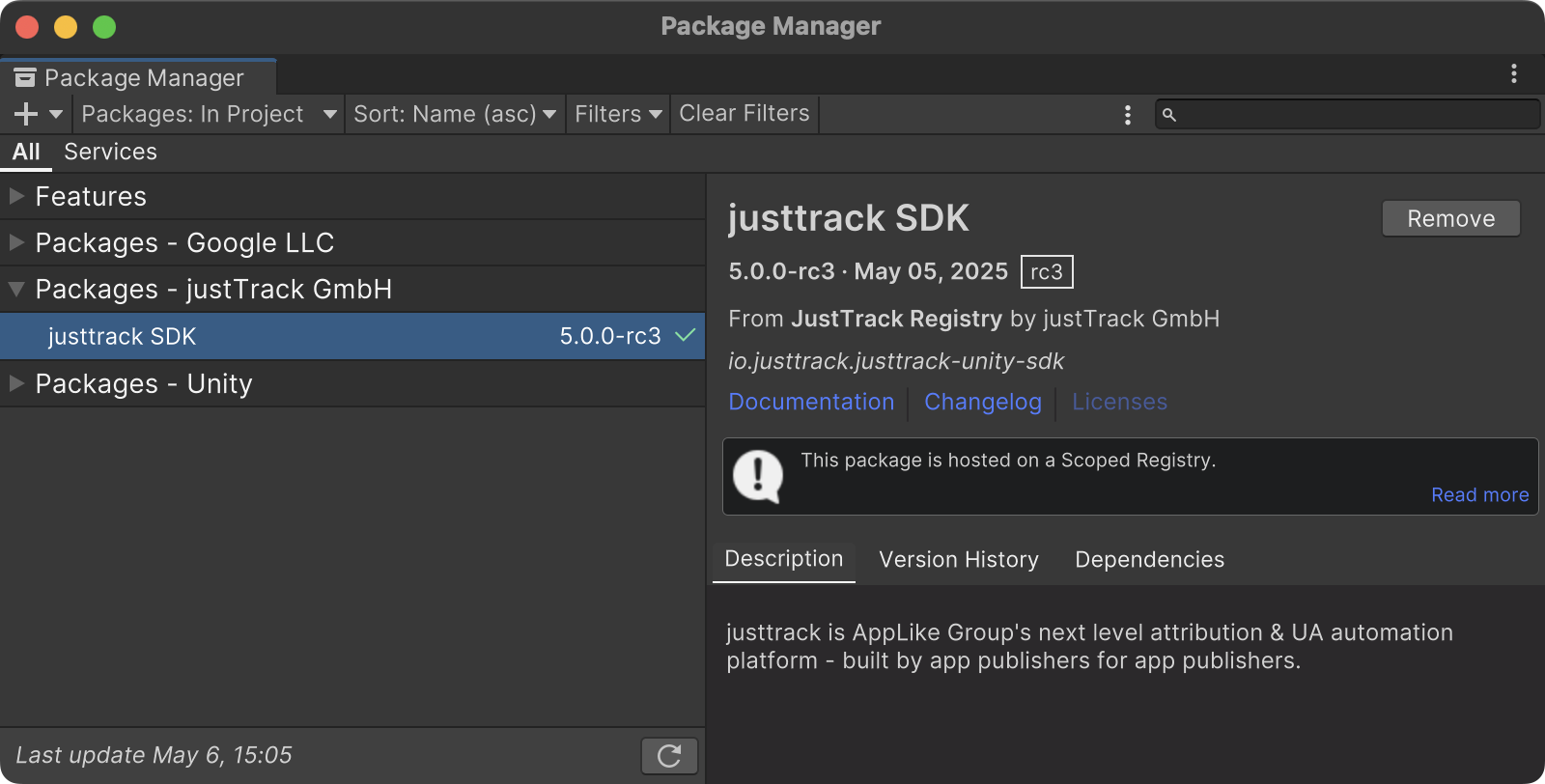The width and height of the screenshot is (1545, 784).
Task: Collapse Packages - justTrack GmbH group
Action: [x=16, y=289]
